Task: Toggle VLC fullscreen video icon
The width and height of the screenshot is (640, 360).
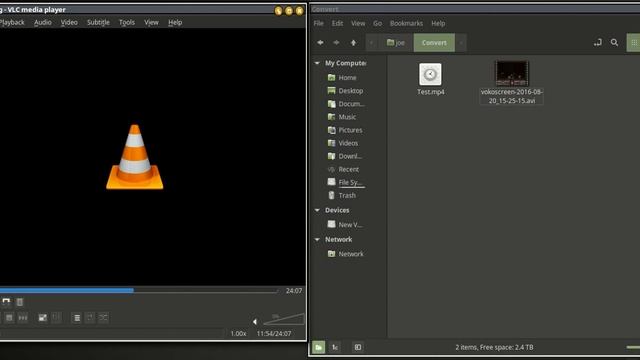Action: pos(42,318)
